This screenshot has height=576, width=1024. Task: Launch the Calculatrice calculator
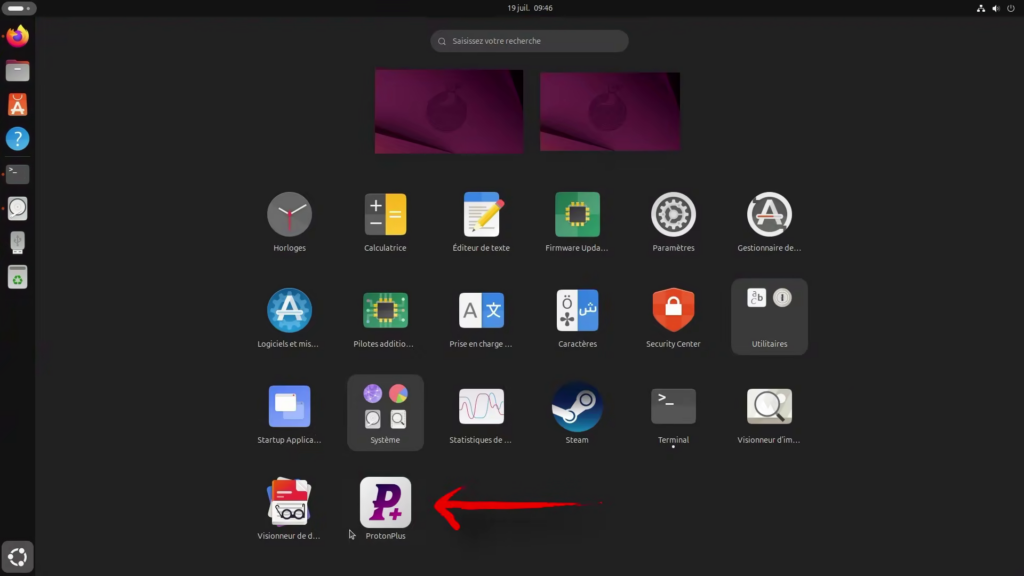coord(385,215)
